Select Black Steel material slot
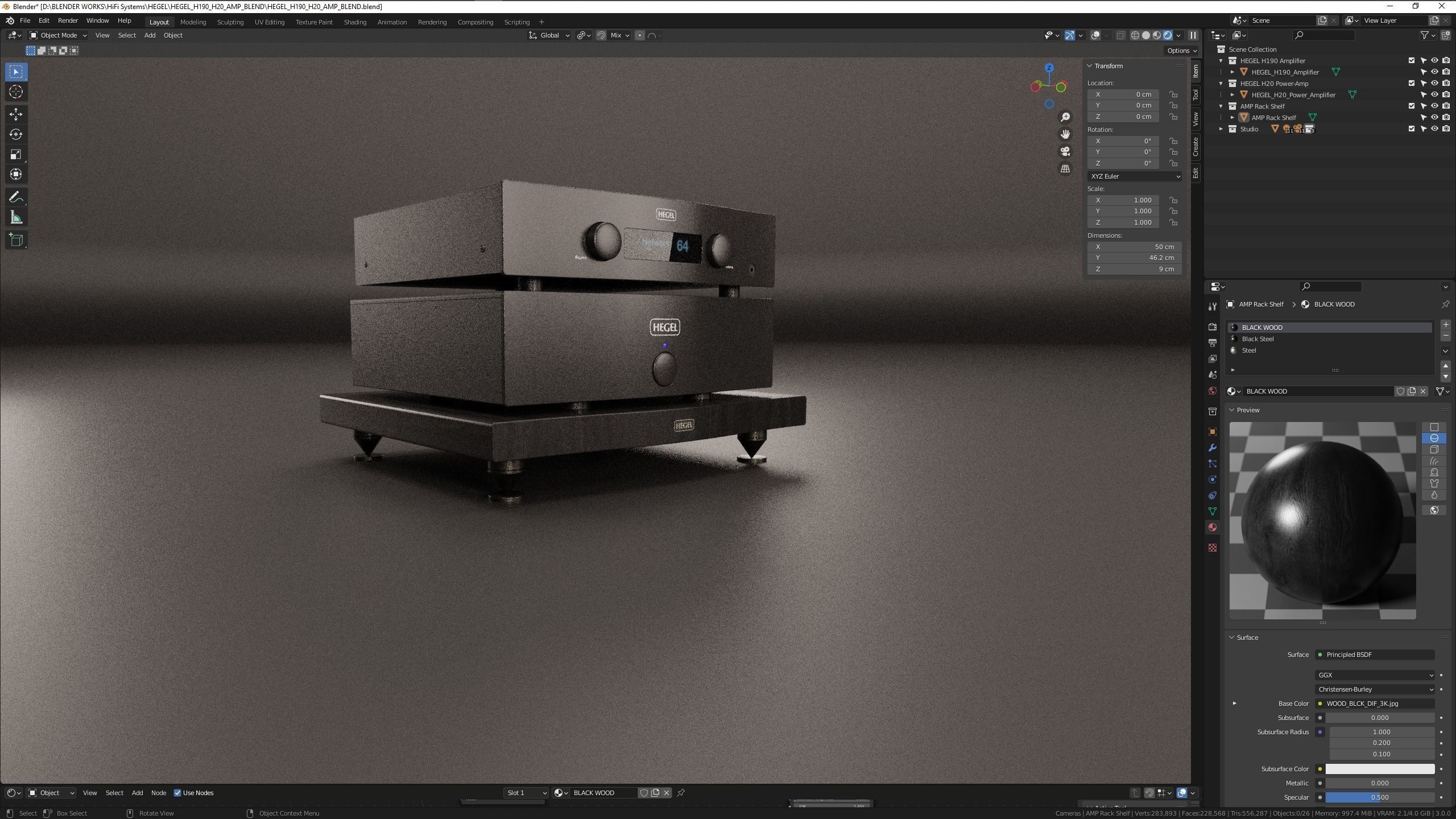The image size is (1456, 819). click(1258, 339)
